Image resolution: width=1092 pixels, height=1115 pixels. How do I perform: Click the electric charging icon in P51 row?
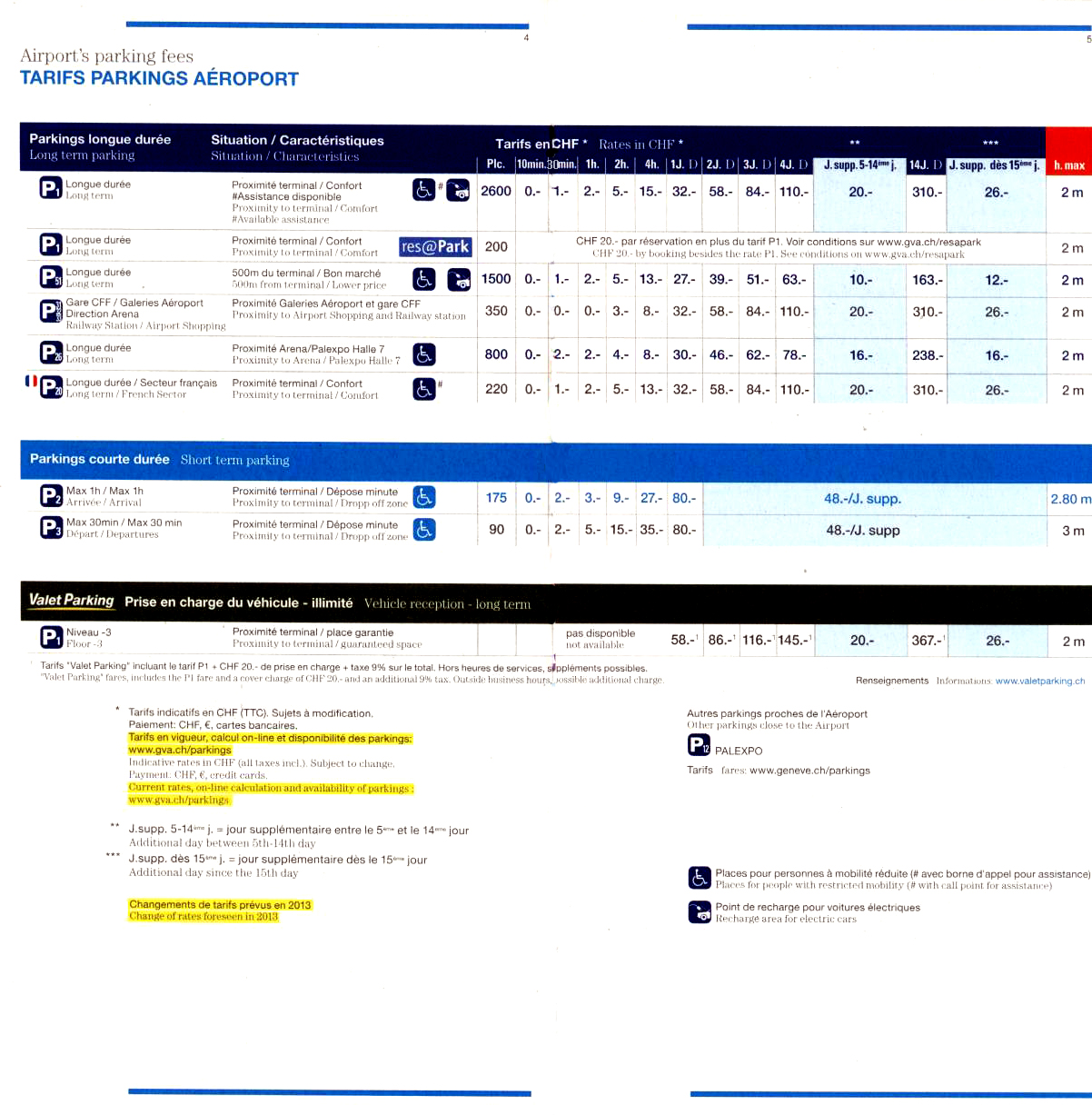tap(460, 279)
